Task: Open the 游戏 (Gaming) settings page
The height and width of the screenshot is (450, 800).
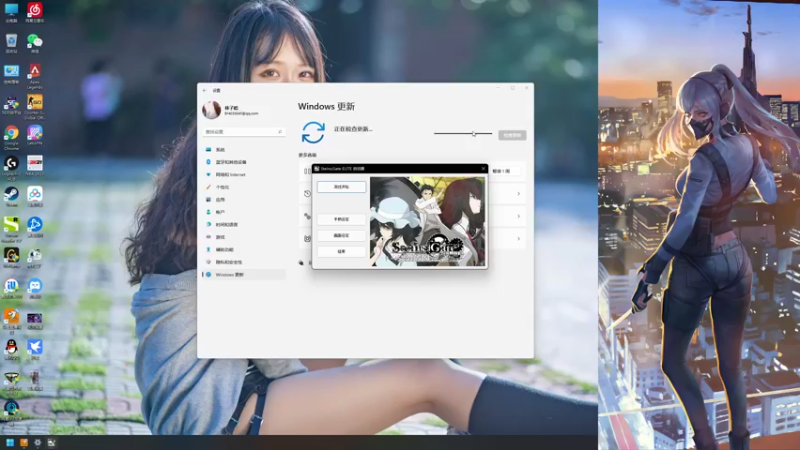Action: (x=243, y=237)
